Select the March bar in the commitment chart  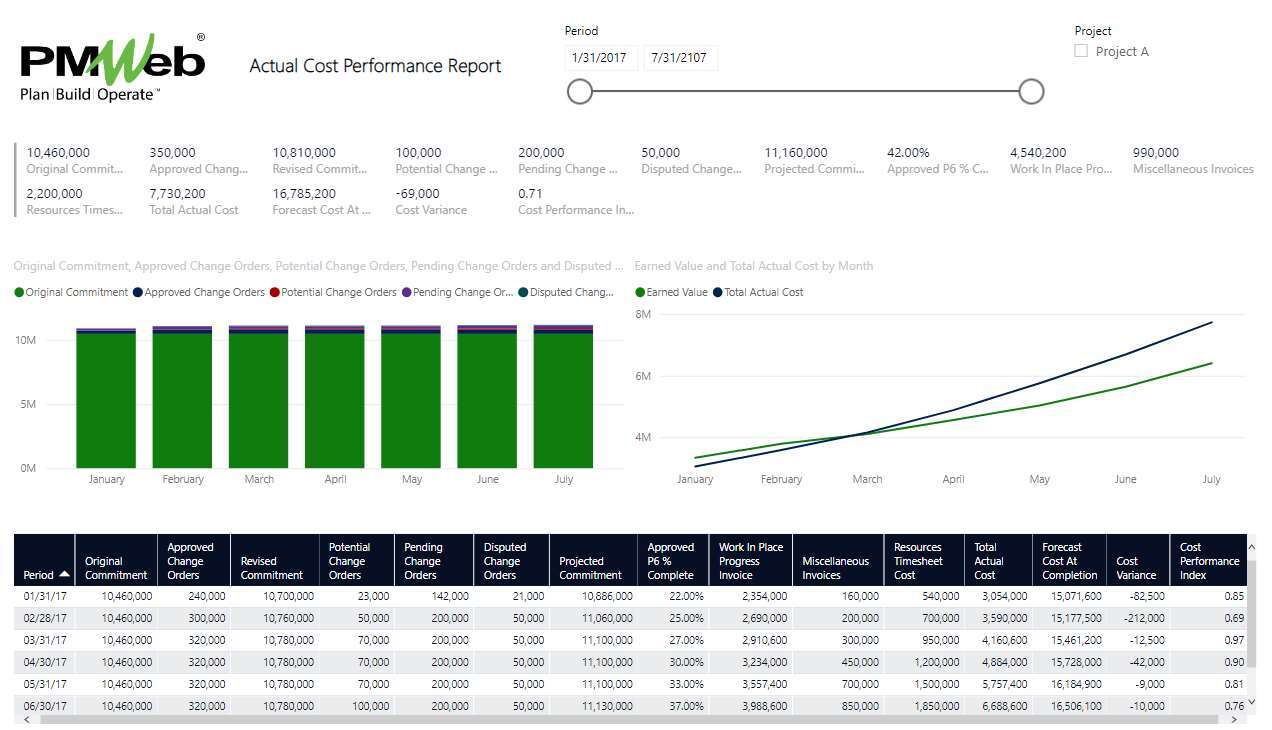point(259,400)
